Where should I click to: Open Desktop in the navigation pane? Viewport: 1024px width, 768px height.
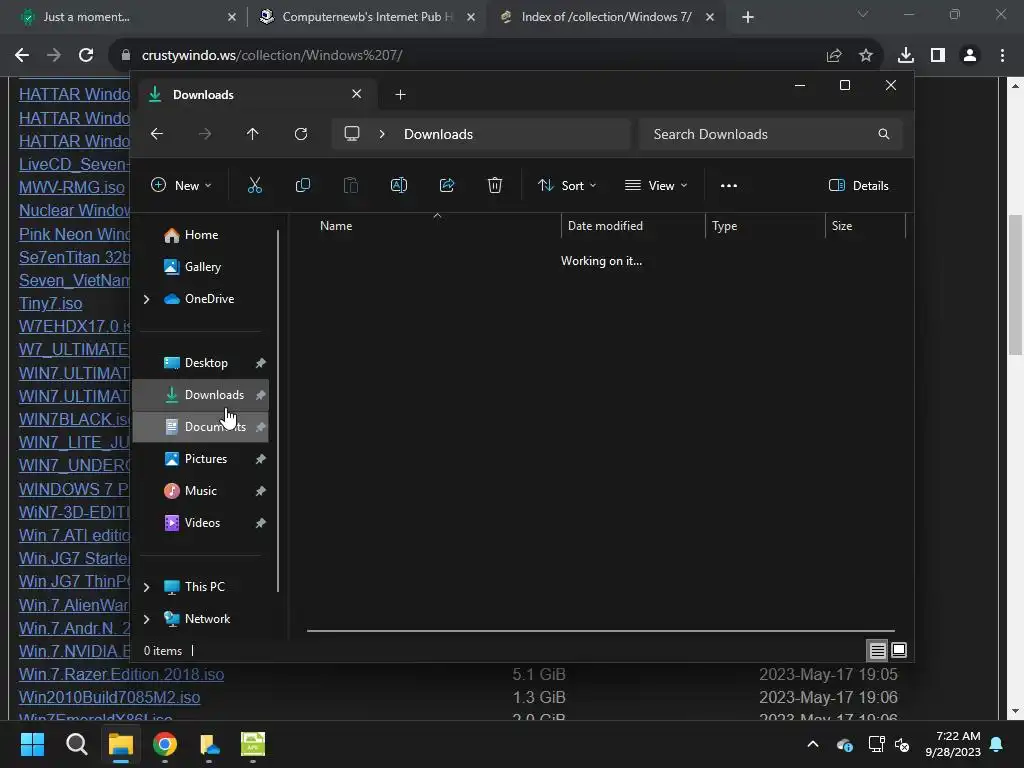[x=201, y=363]
